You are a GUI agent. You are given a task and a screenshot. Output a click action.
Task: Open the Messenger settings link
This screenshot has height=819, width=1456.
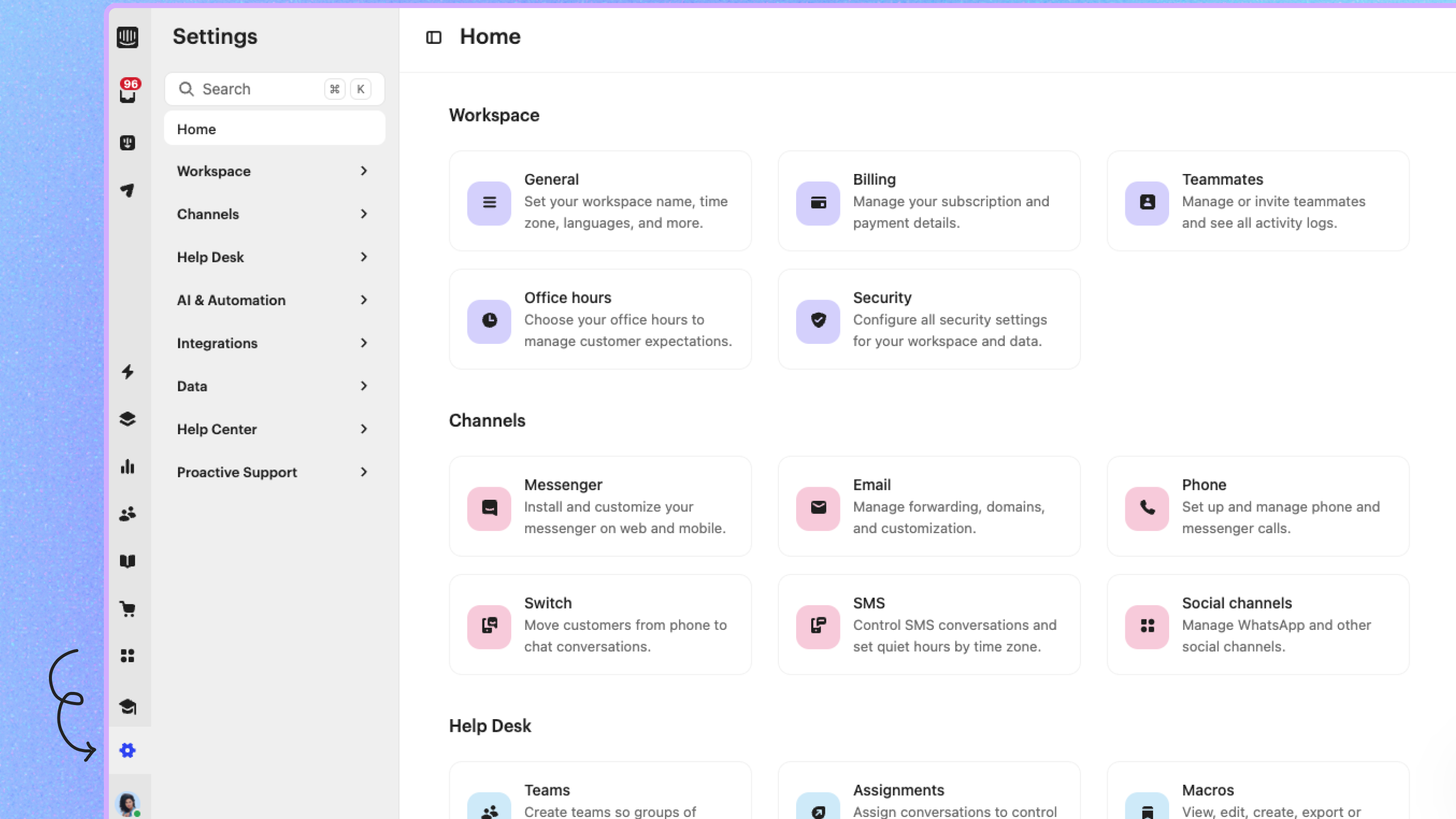(x=563, y=485)
